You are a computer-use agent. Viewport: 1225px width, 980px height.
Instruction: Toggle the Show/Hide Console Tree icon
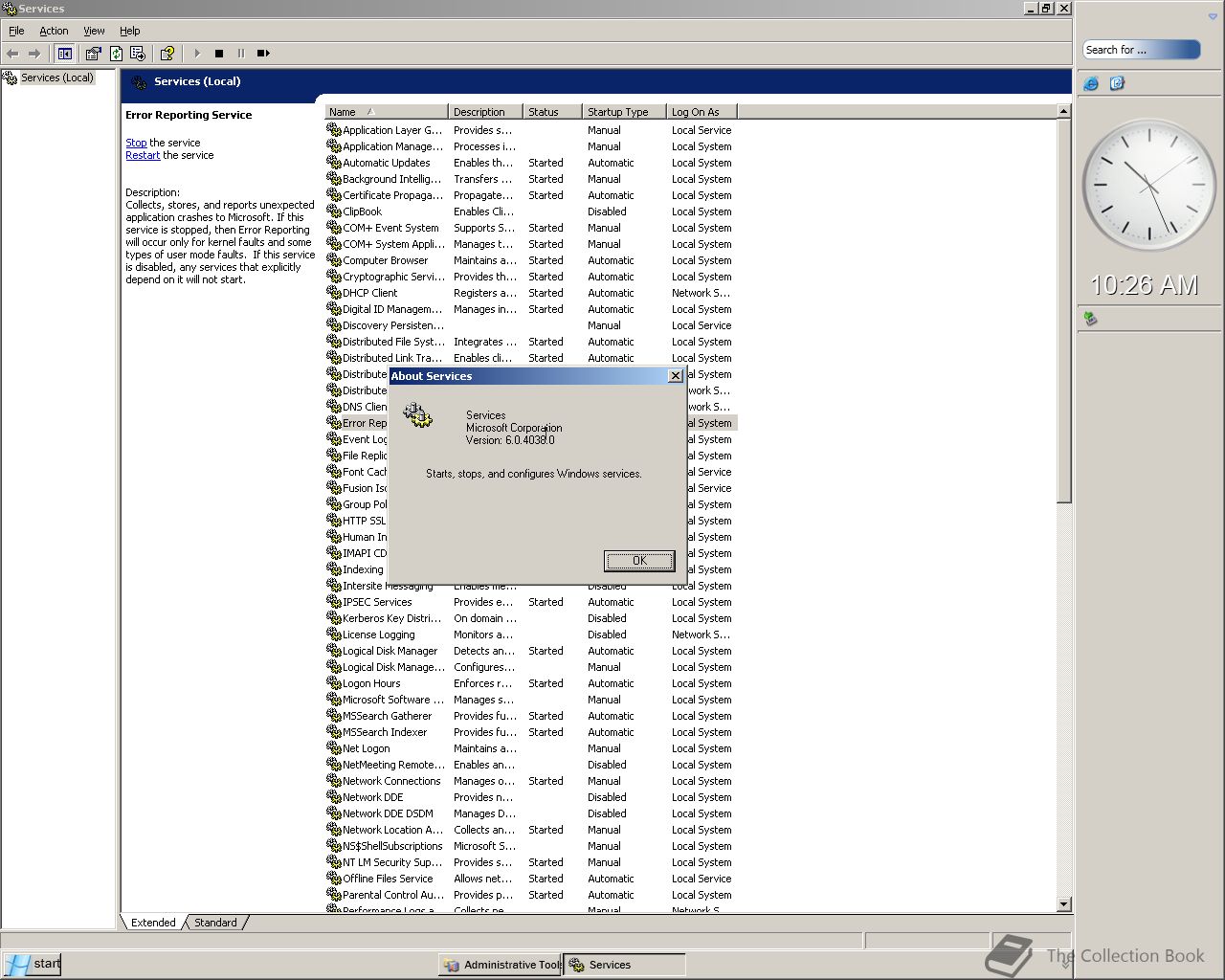click(65, 54)
